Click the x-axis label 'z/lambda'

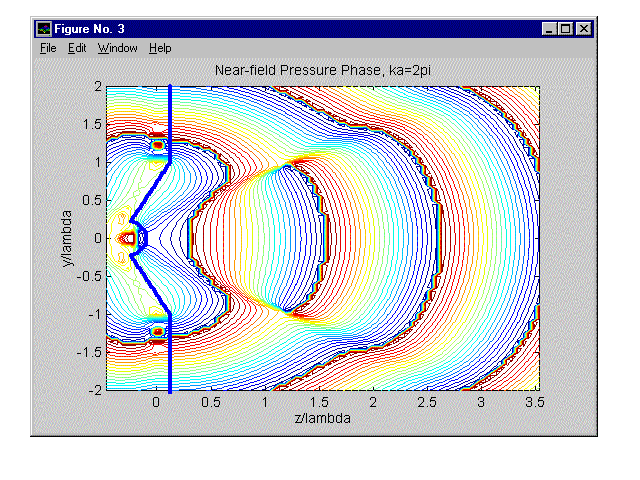pos(323,418)
